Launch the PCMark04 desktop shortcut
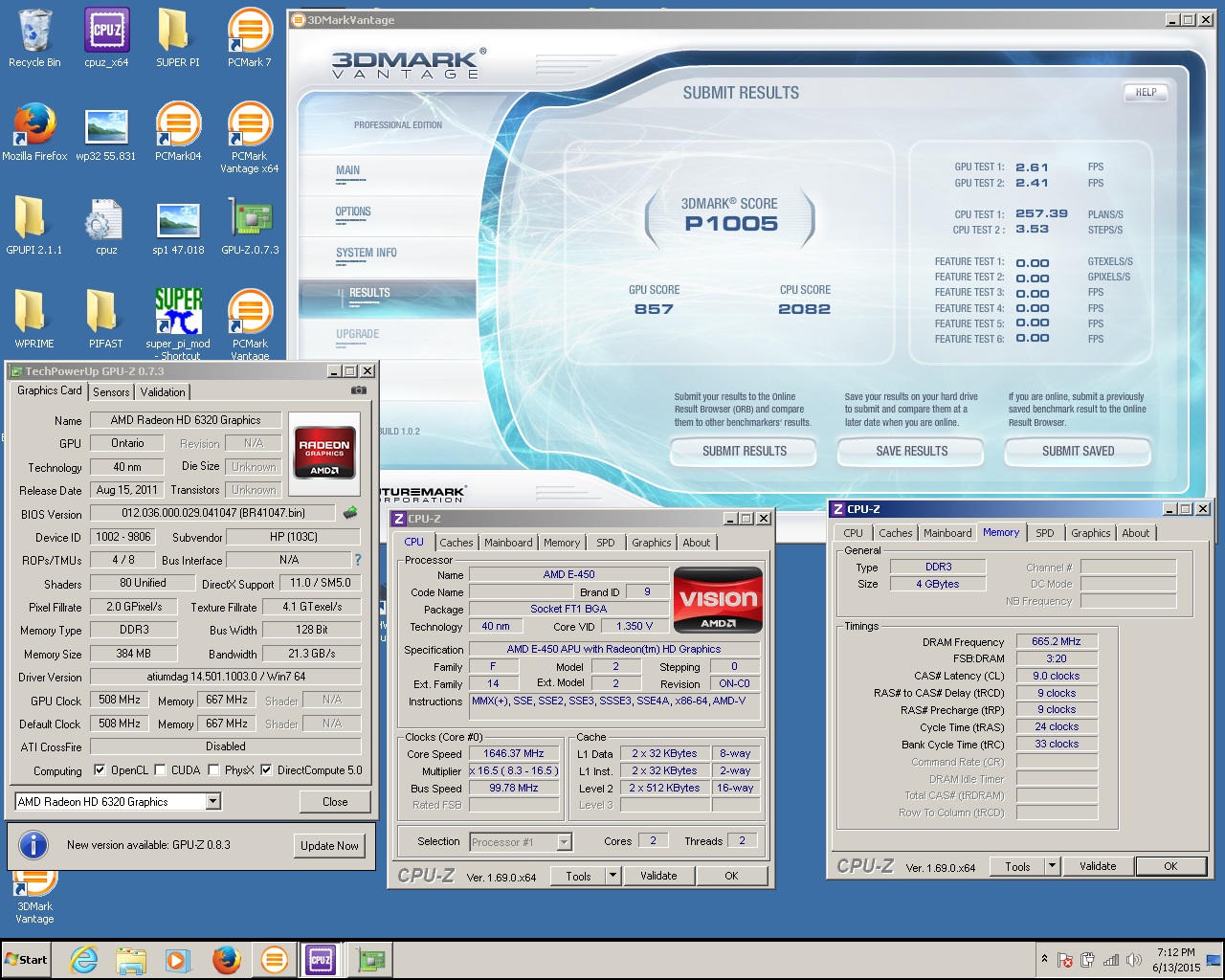Screen dimensions: 1225x980 (x=177, y=131)
